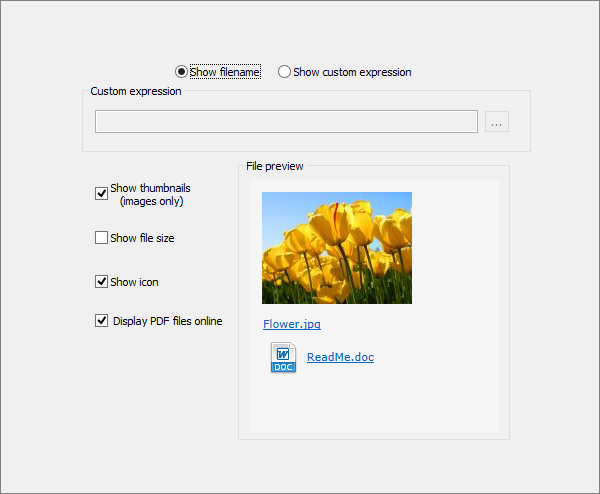Click the '(images only)' caption text
The height and width of the screenshot is (494, 600).
point(151,201)
